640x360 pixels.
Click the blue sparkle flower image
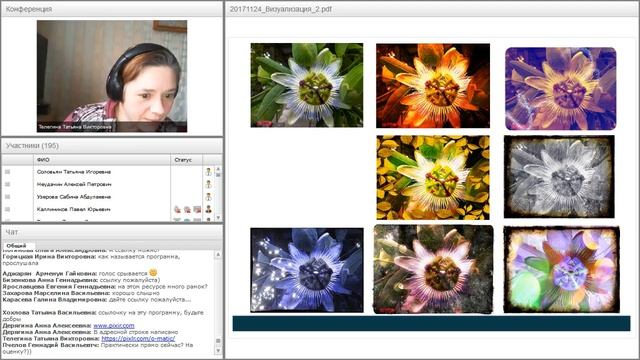click(307, 270)
